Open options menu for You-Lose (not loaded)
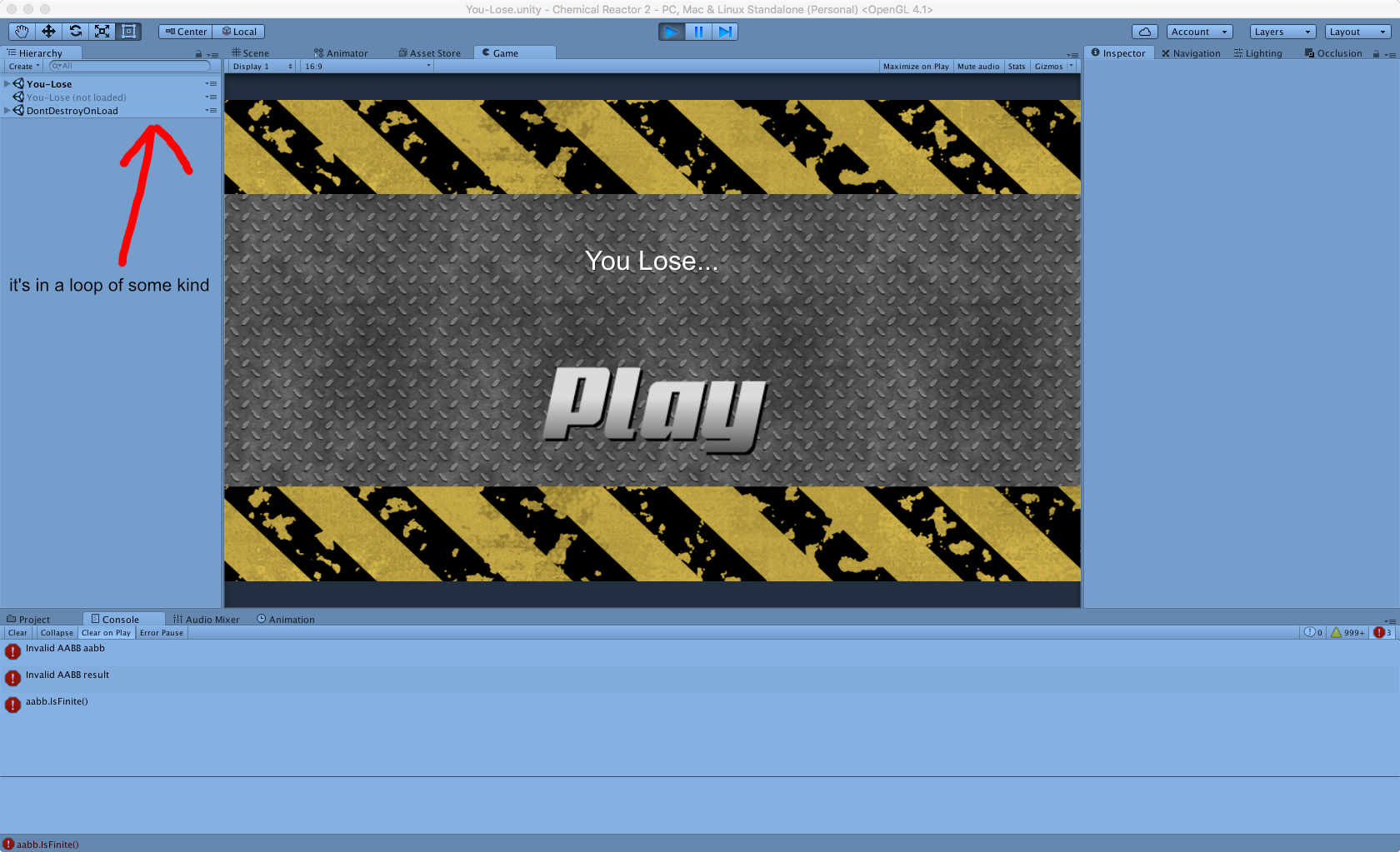Screen dimensions: 1400x852 pyautogui.click(x=212, y=97)
